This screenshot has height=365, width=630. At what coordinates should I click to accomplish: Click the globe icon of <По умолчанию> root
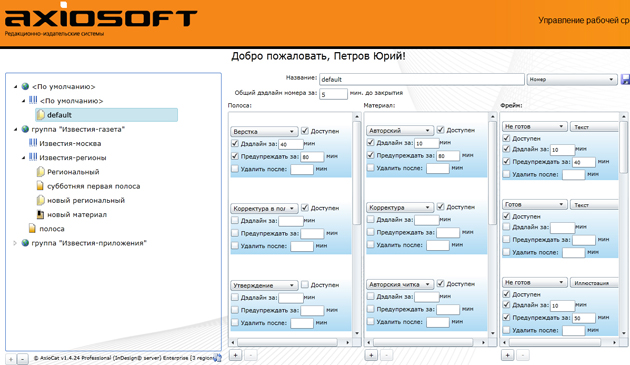pyautogui.click(x=25, y=86)
